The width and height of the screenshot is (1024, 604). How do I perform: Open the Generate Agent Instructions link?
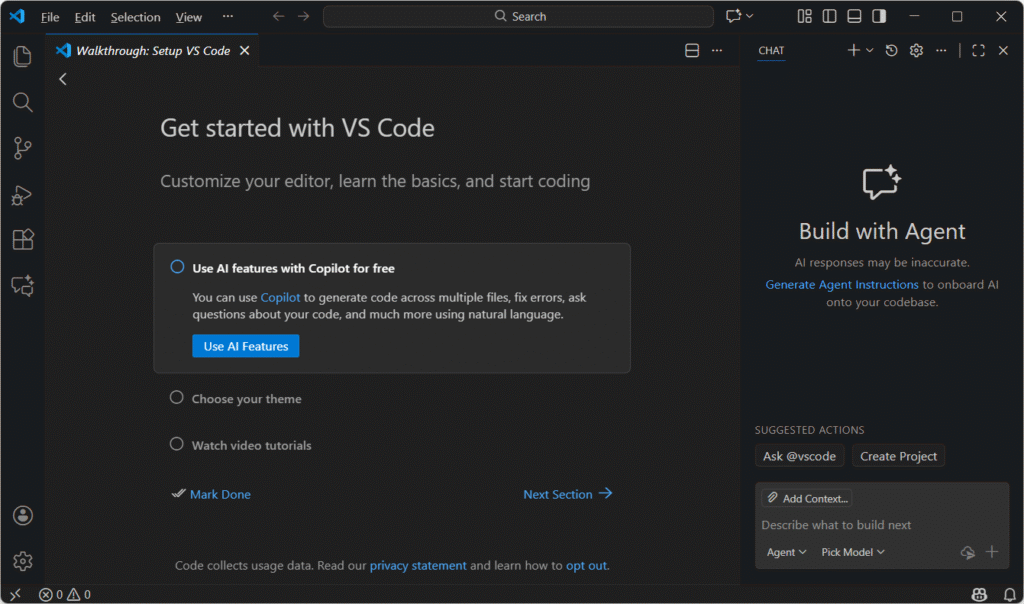(841, 285)
